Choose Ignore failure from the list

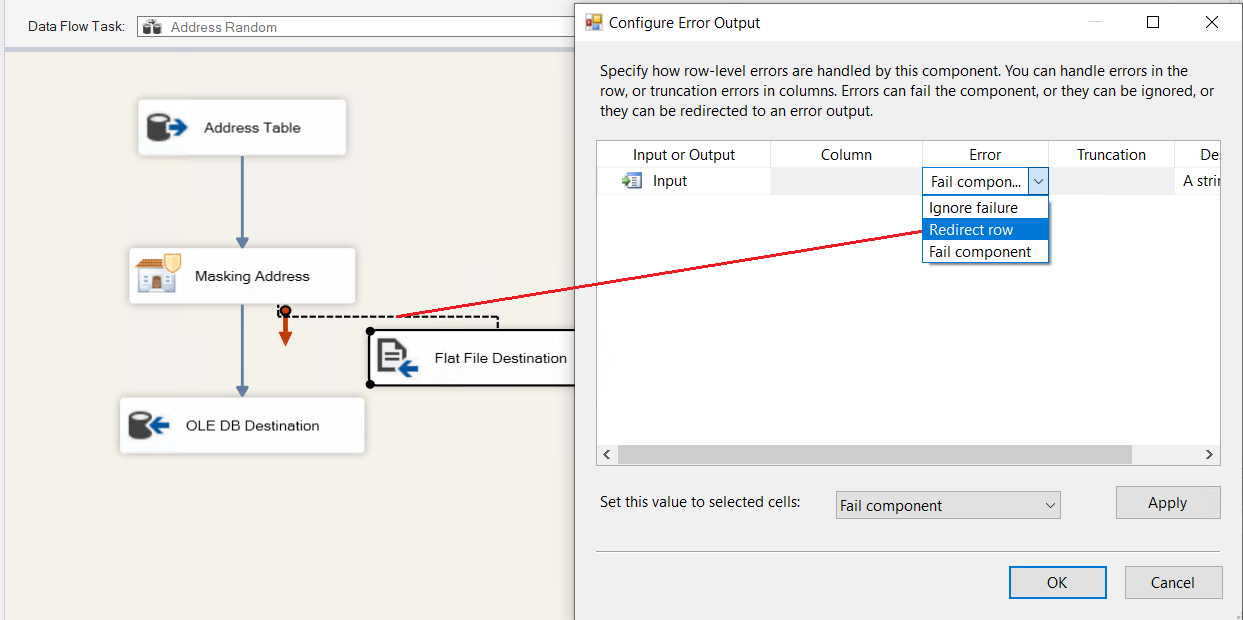pos(973,208)
